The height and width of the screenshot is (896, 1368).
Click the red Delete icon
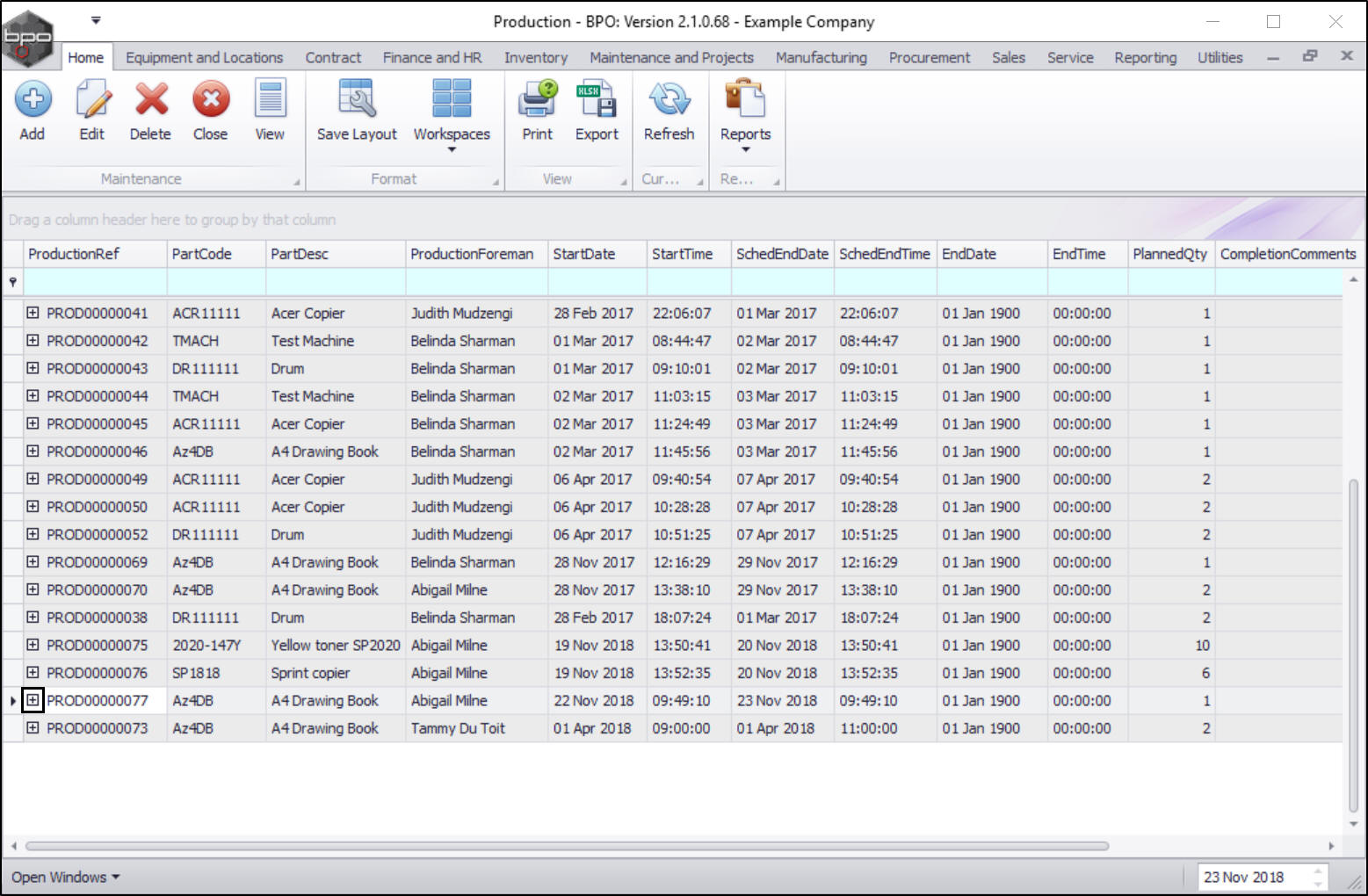(x=151, y=100)
